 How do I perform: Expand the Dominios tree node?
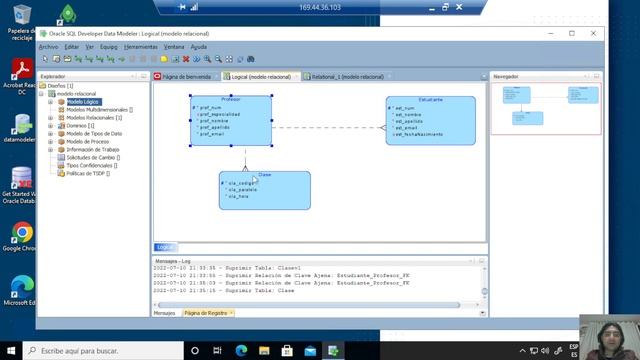click(50, 126)
